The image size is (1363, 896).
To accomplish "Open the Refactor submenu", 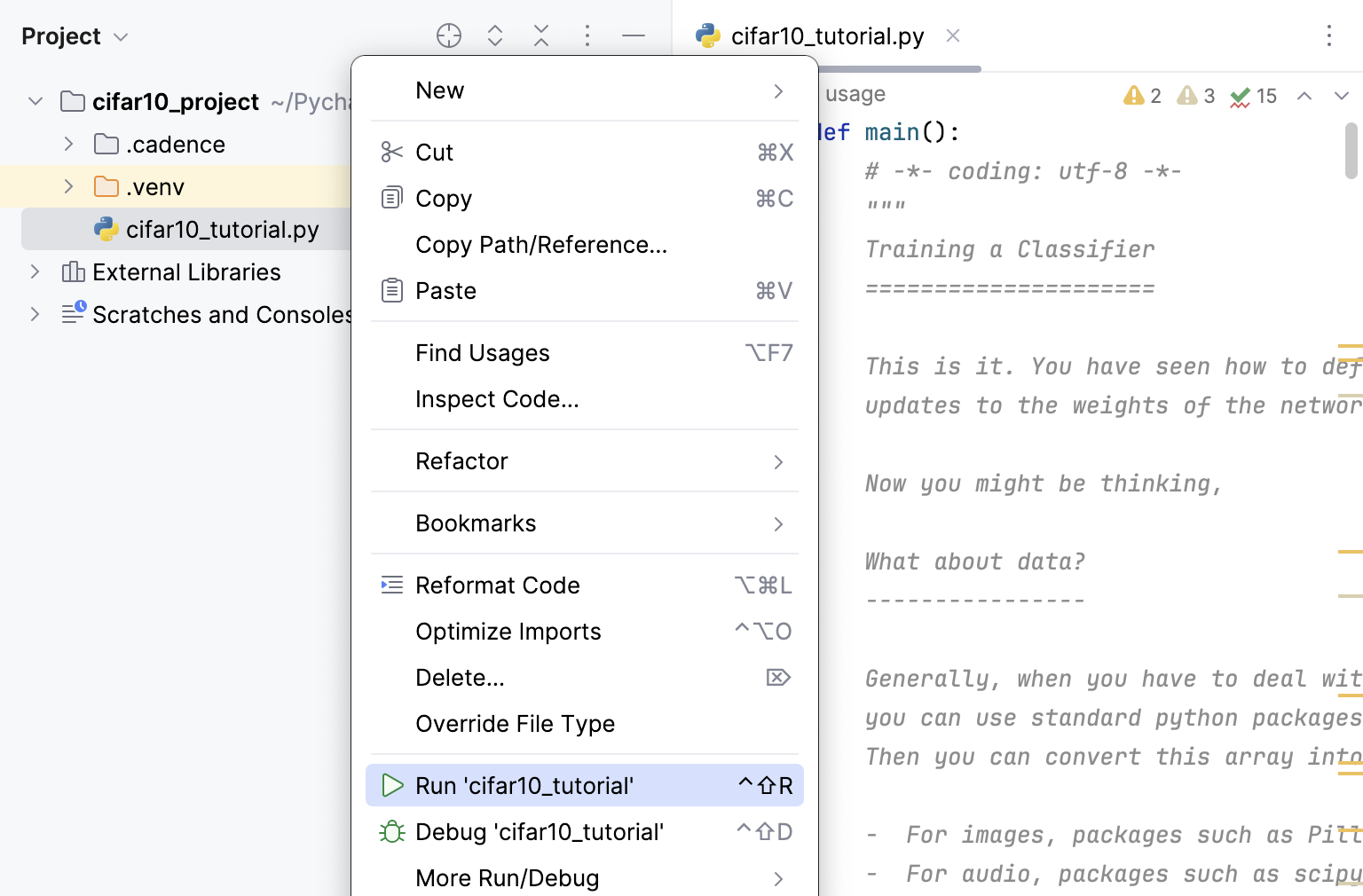I will tap(585, 461).
